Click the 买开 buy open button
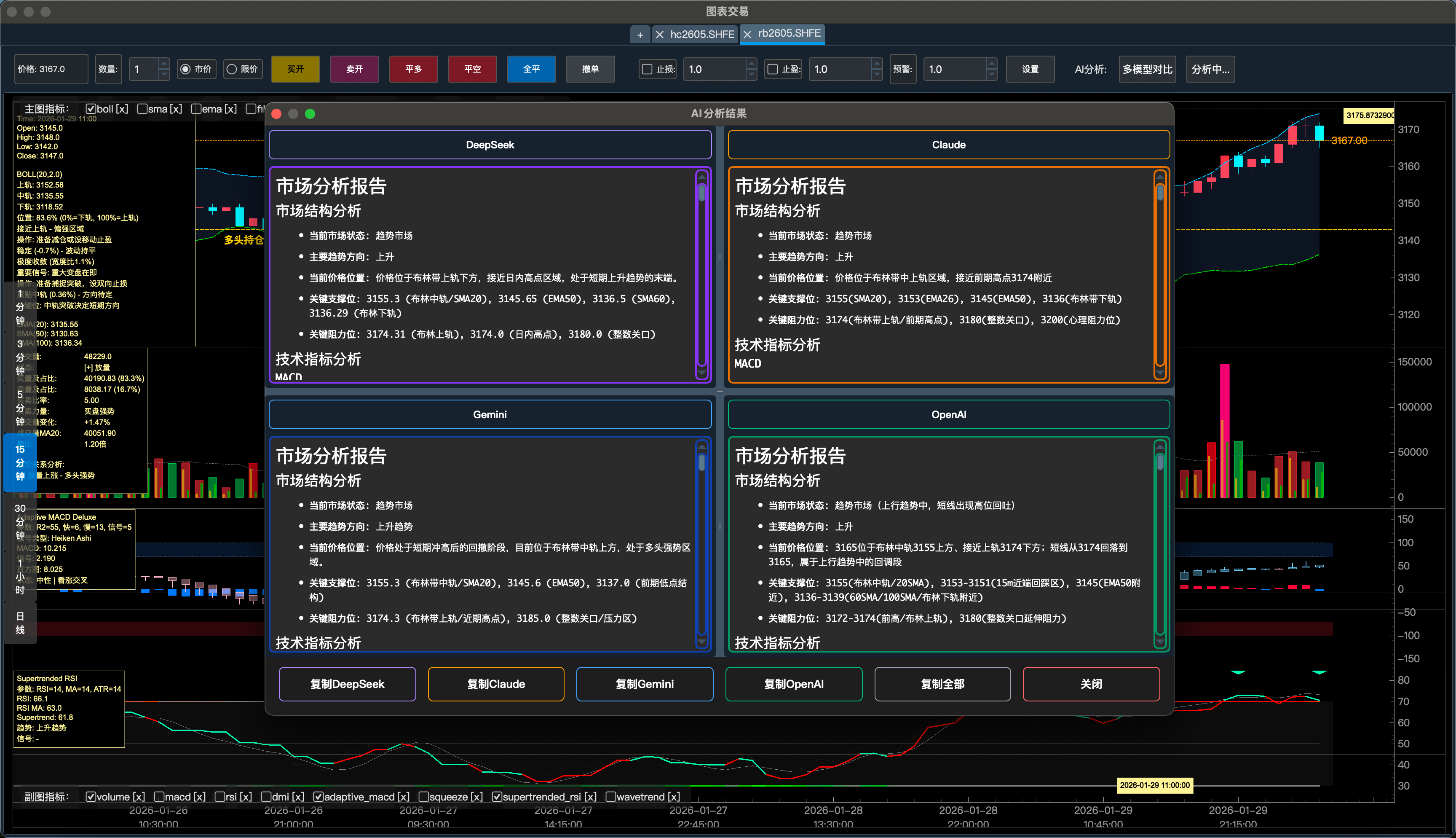Image resolution: width=1456 pixels, height=838 pixels. (296, 69)
